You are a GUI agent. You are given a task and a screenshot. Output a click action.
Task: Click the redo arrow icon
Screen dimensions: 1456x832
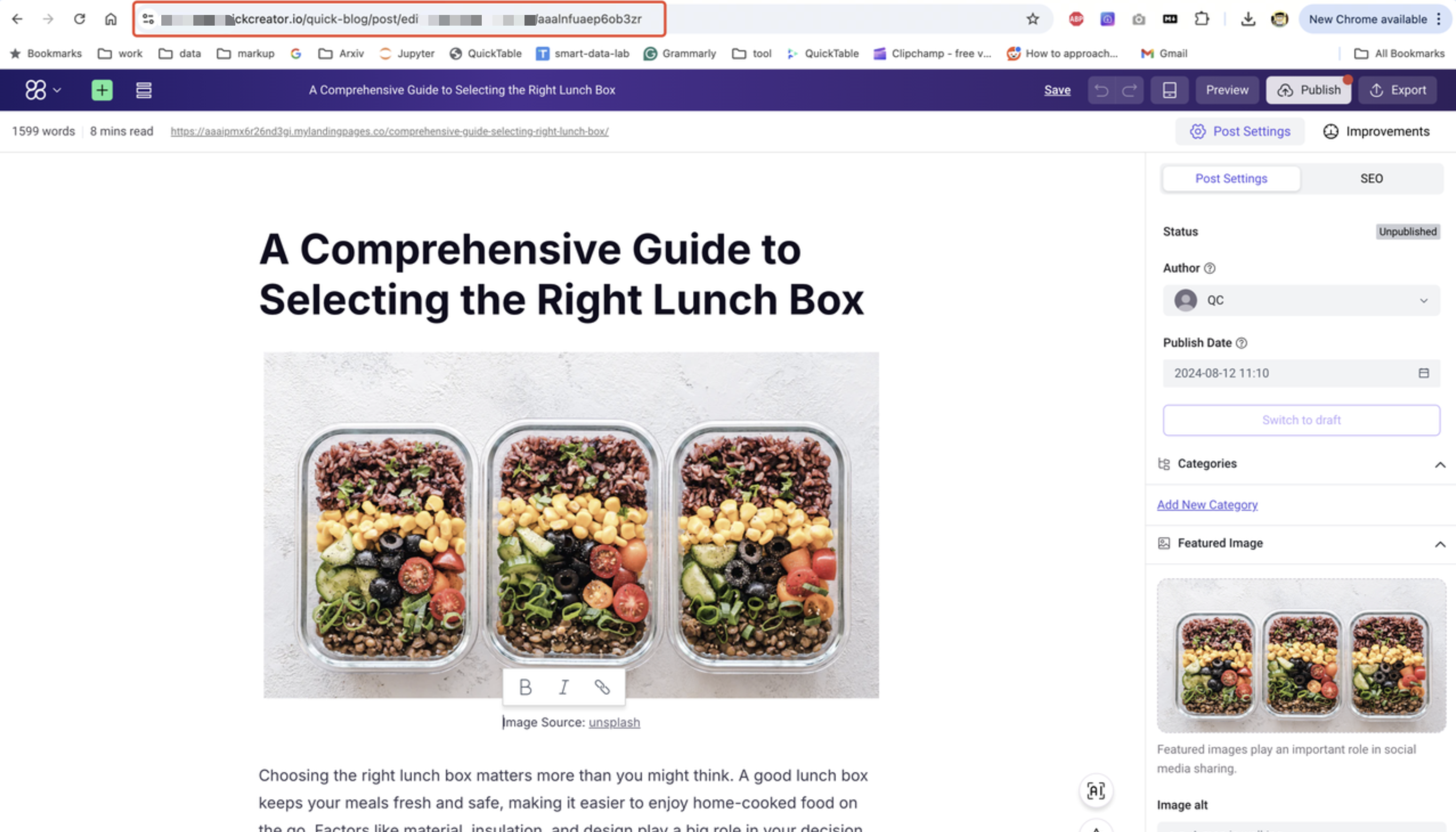tap(1128, 90)
